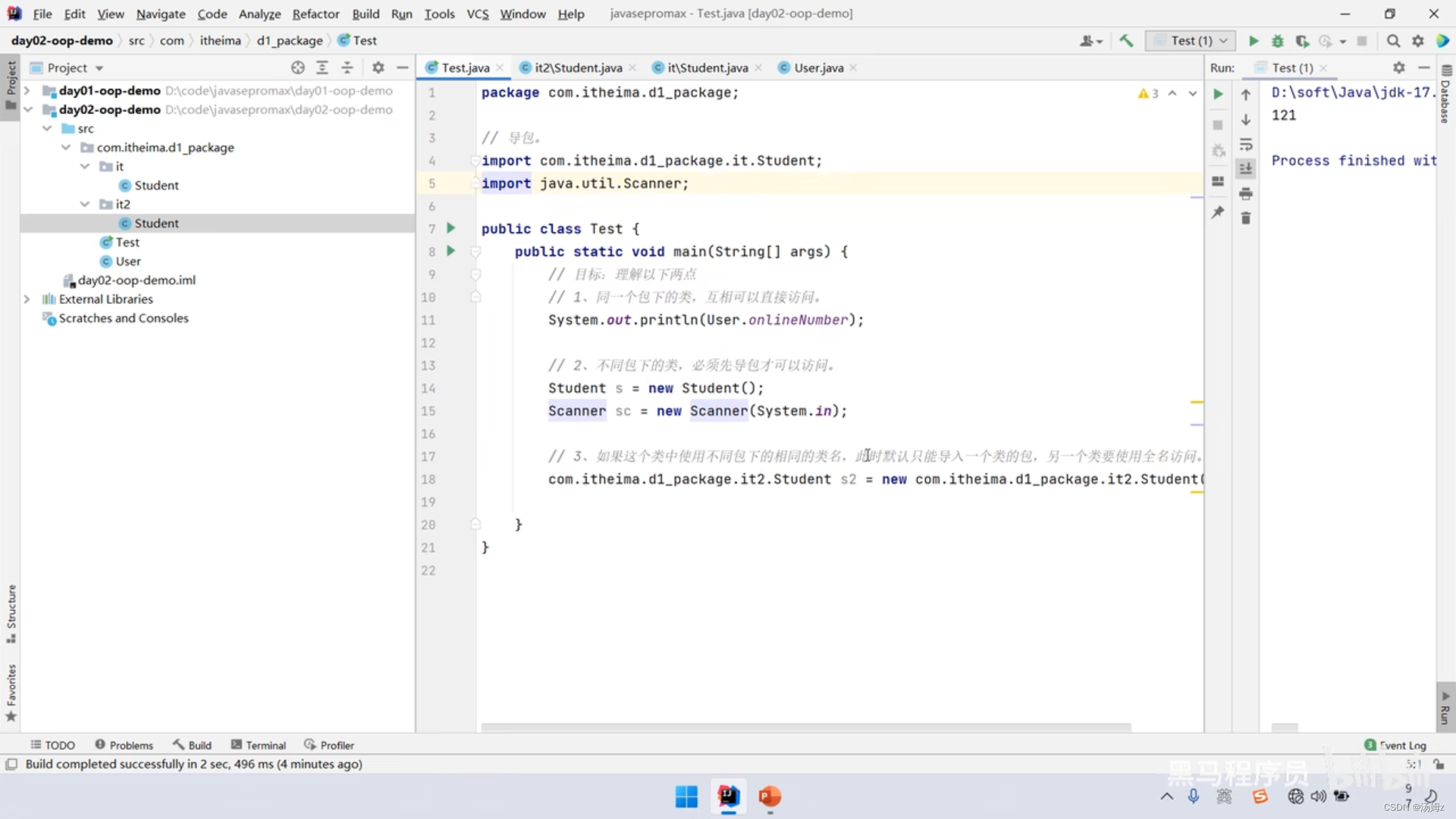
Task: Clear output with the trash icon
Action: [1246, 218]
